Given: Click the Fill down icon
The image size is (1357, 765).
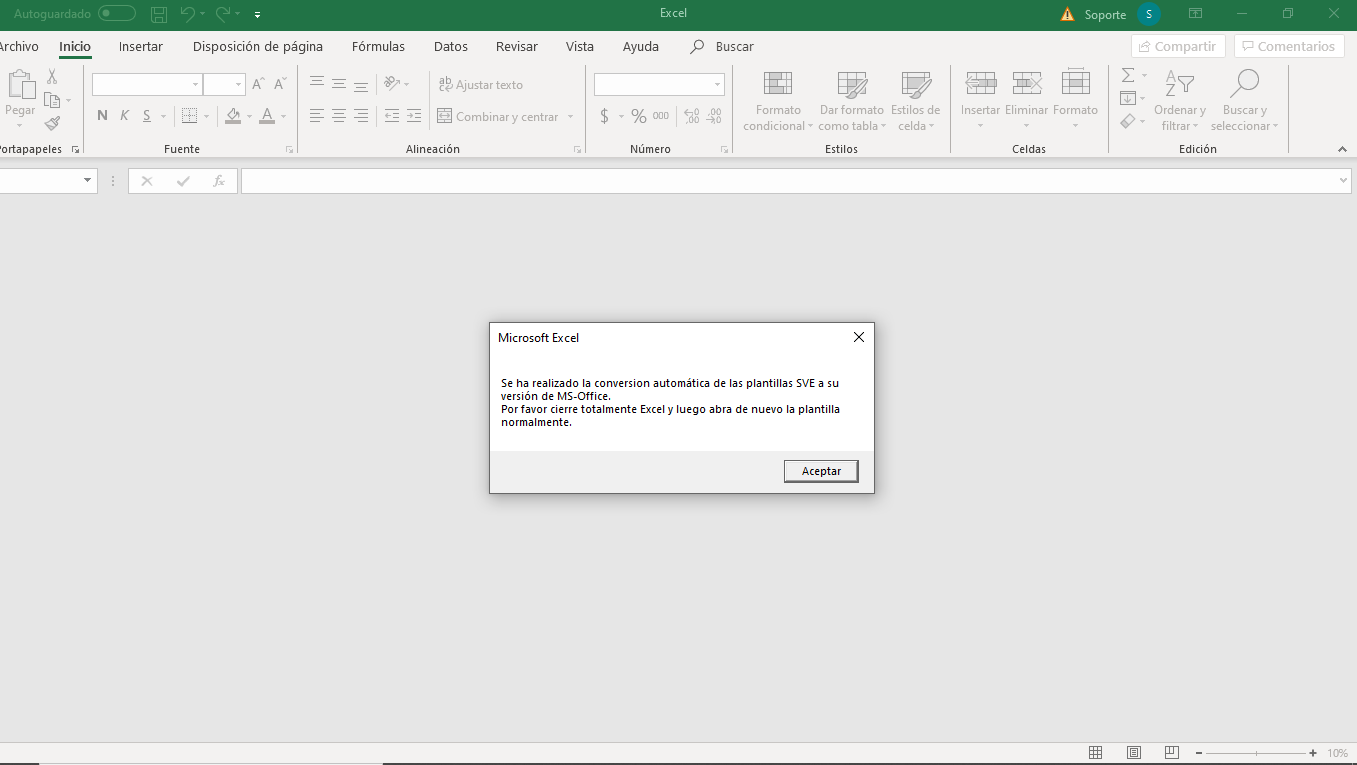Looking at the screenshot, I should click(x=1128, y=98).
